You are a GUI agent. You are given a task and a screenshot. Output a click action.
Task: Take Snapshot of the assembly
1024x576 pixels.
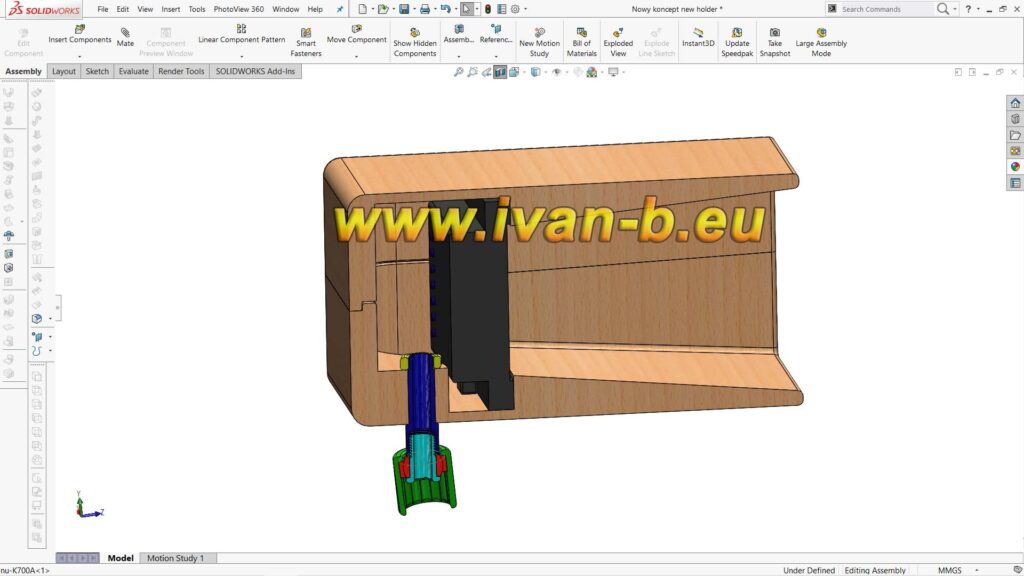pyautogui.click(x=775, y=42)
